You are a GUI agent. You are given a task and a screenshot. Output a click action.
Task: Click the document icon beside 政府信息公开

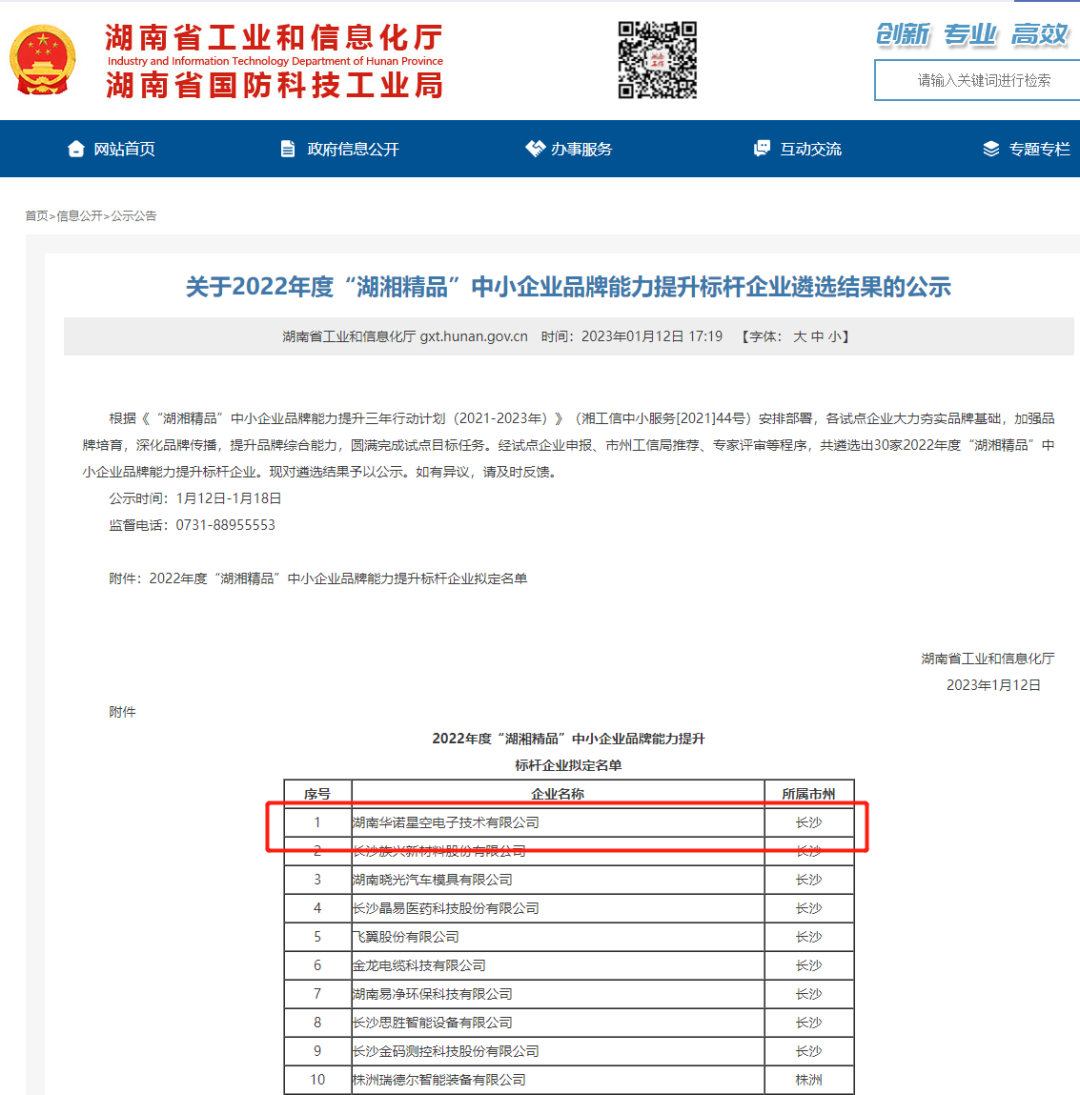tap(288, 149)
